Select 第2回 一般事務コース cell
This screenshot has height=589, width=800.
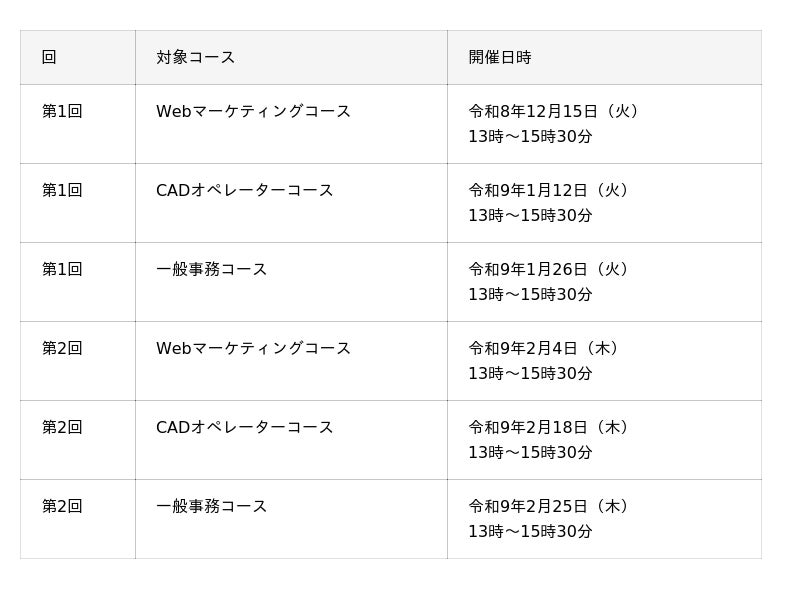pyautogui.click(x=291, y=519)
